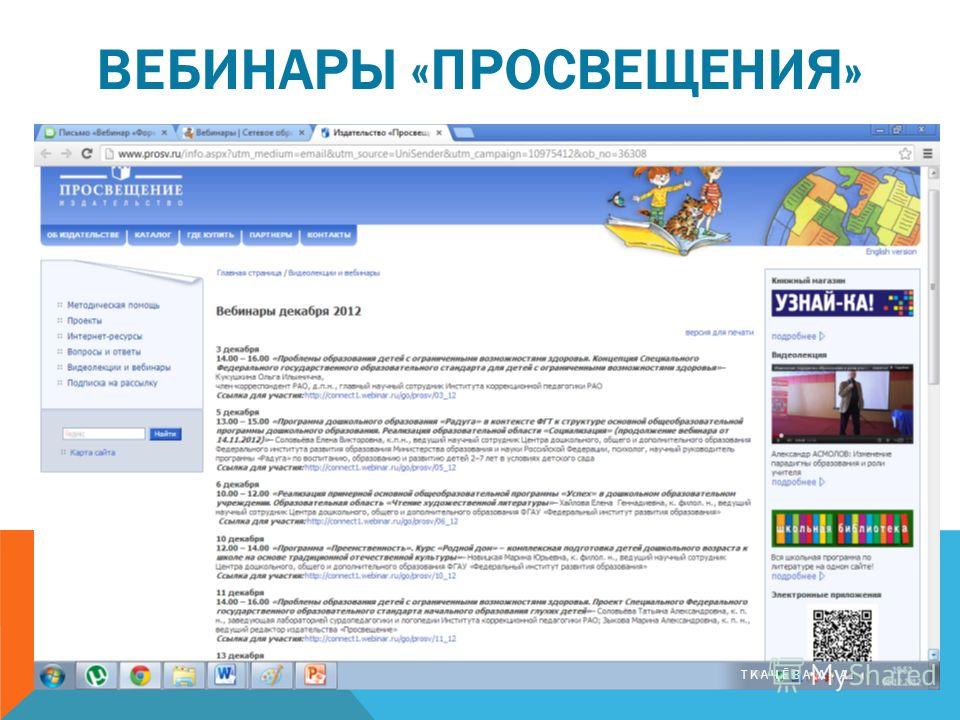Open a new tab with the new-tab button
This screenshot has width=960, height=720.
462,133
